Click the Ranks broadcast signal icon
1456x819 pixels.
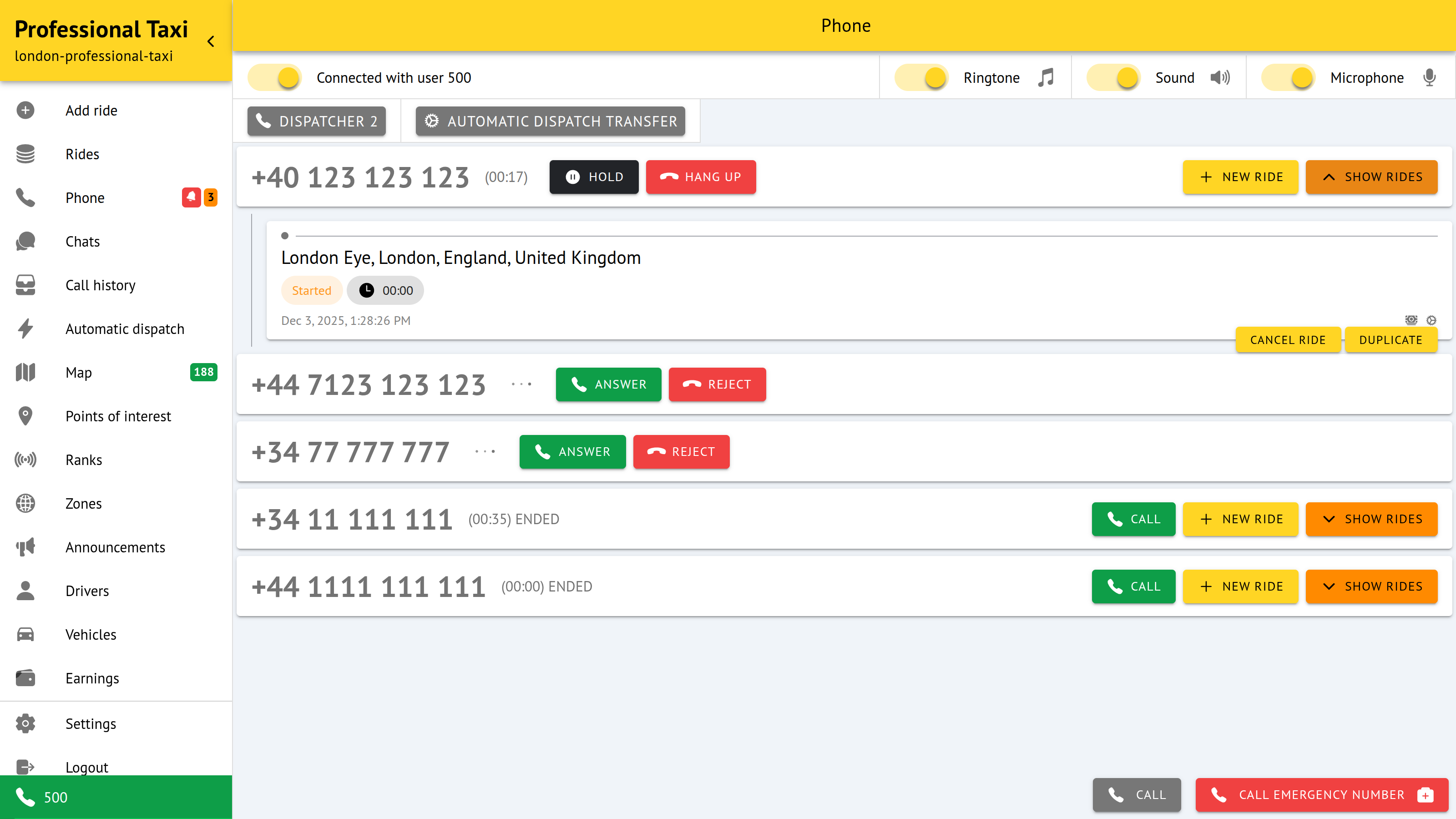pos(25,460)
